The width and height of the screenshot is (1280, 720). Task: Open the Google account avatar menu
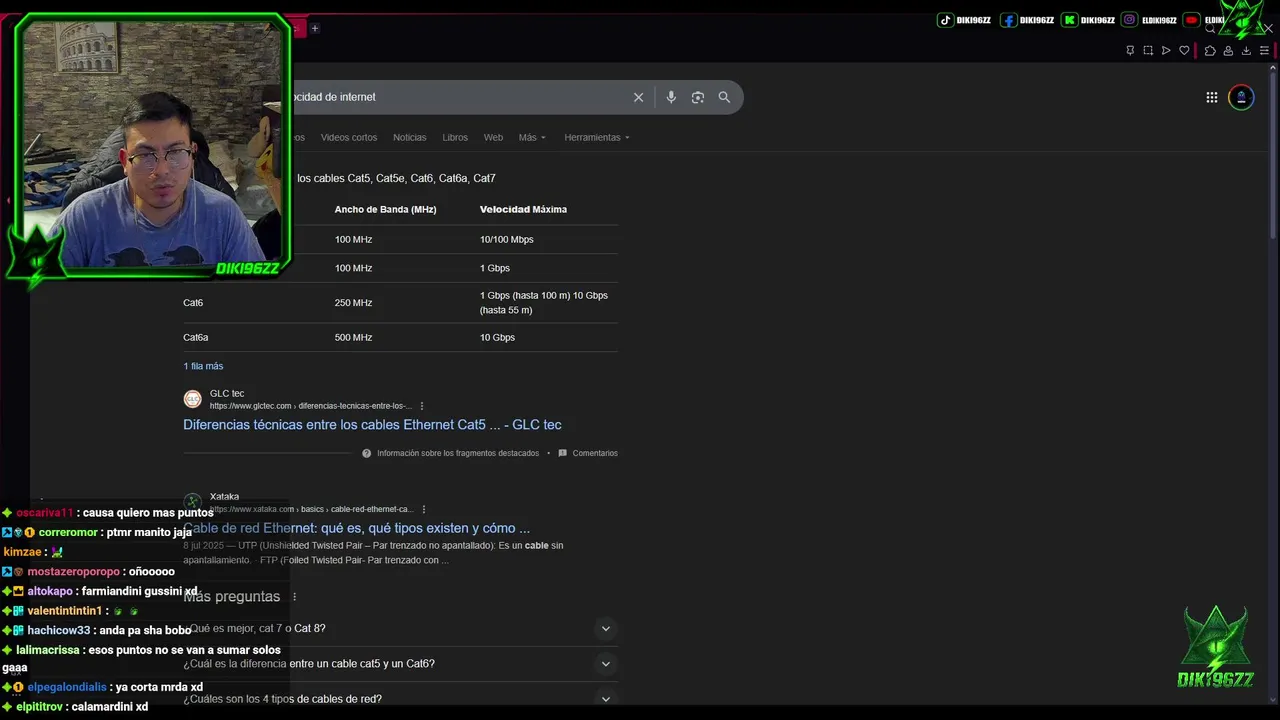click(x=1241, y=97)
